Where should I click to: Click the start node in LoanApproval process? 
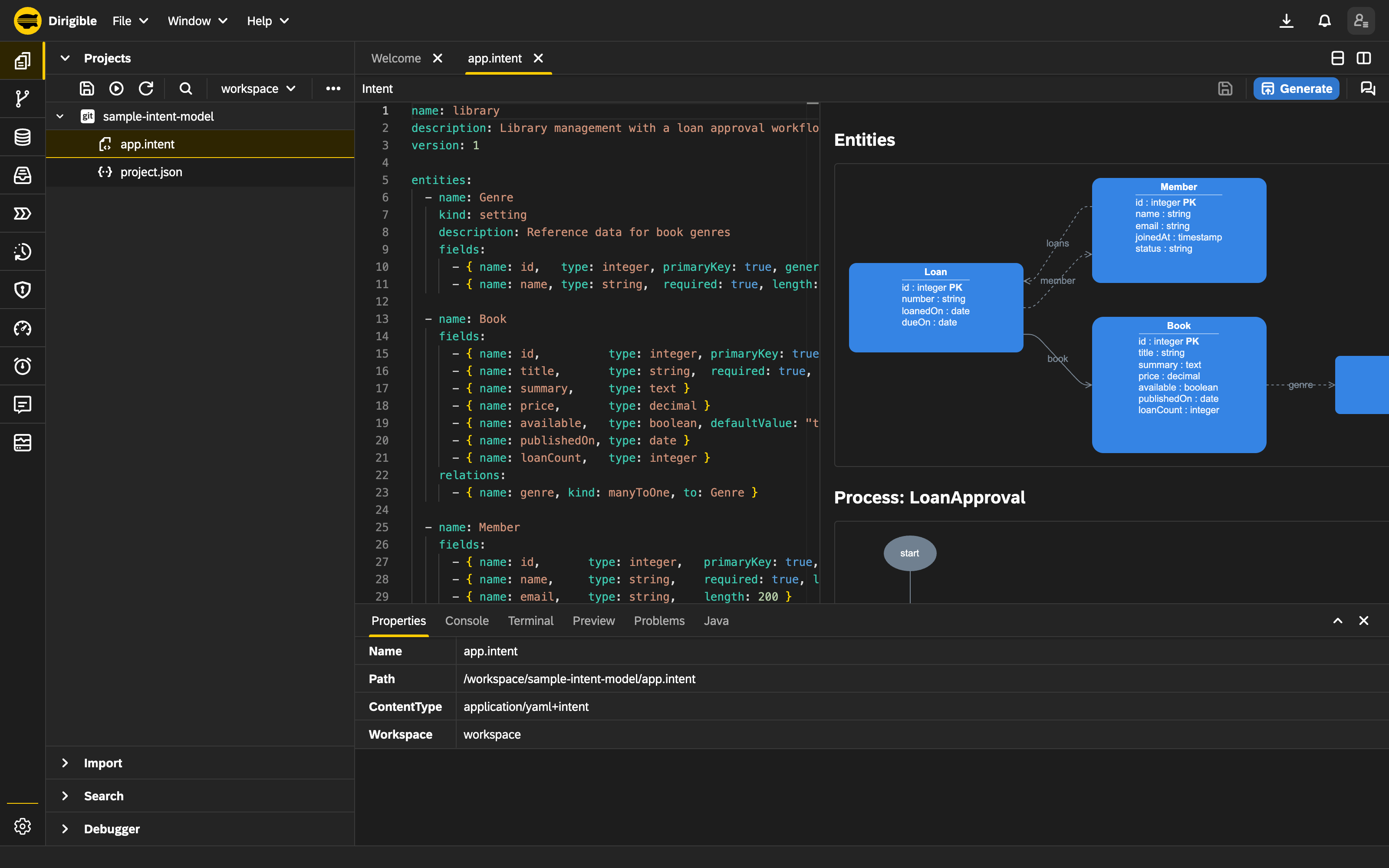[910, 553]
